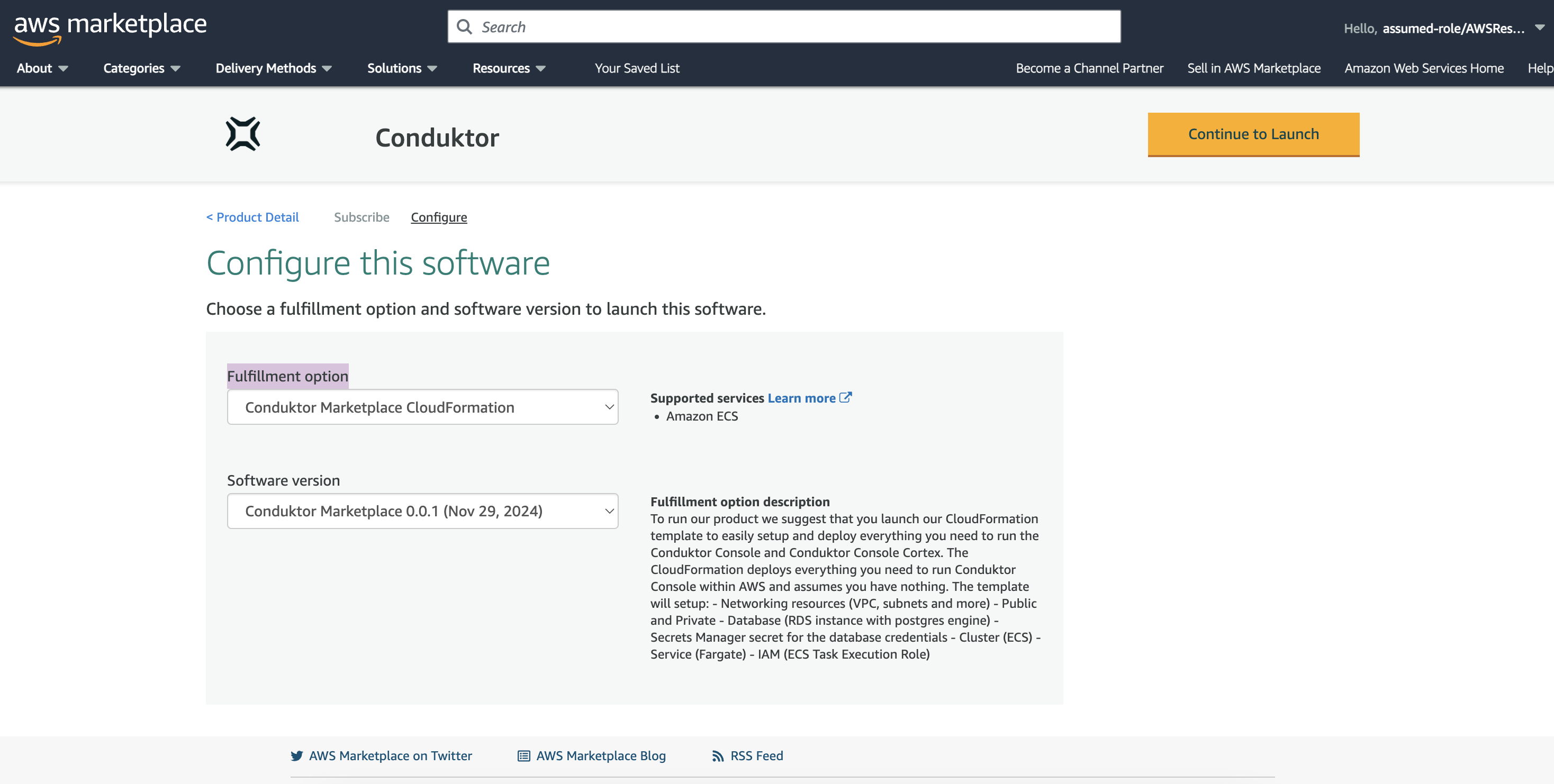This screenshot has height=784, width=1554.
Task: Open the account dropdown next to Hello
Action: [x=1539, y=27]
